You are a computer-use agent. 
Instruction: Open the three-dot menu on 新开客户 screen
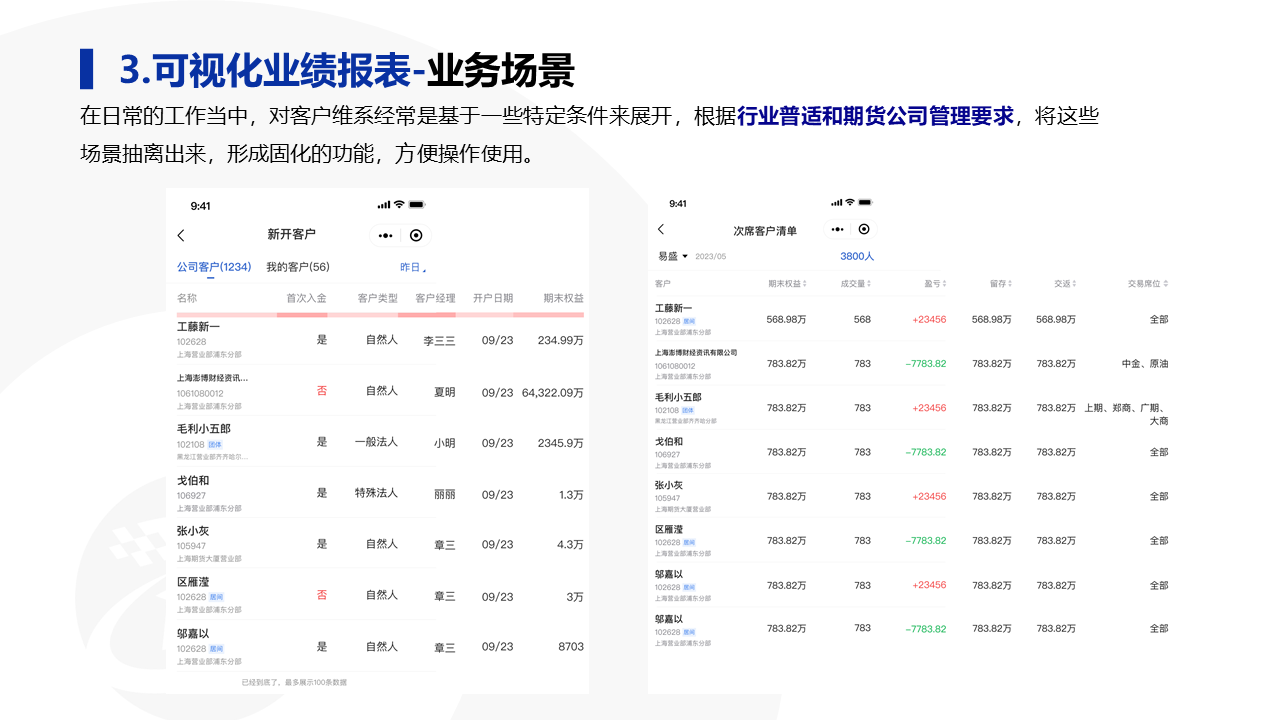coord(386,235)
